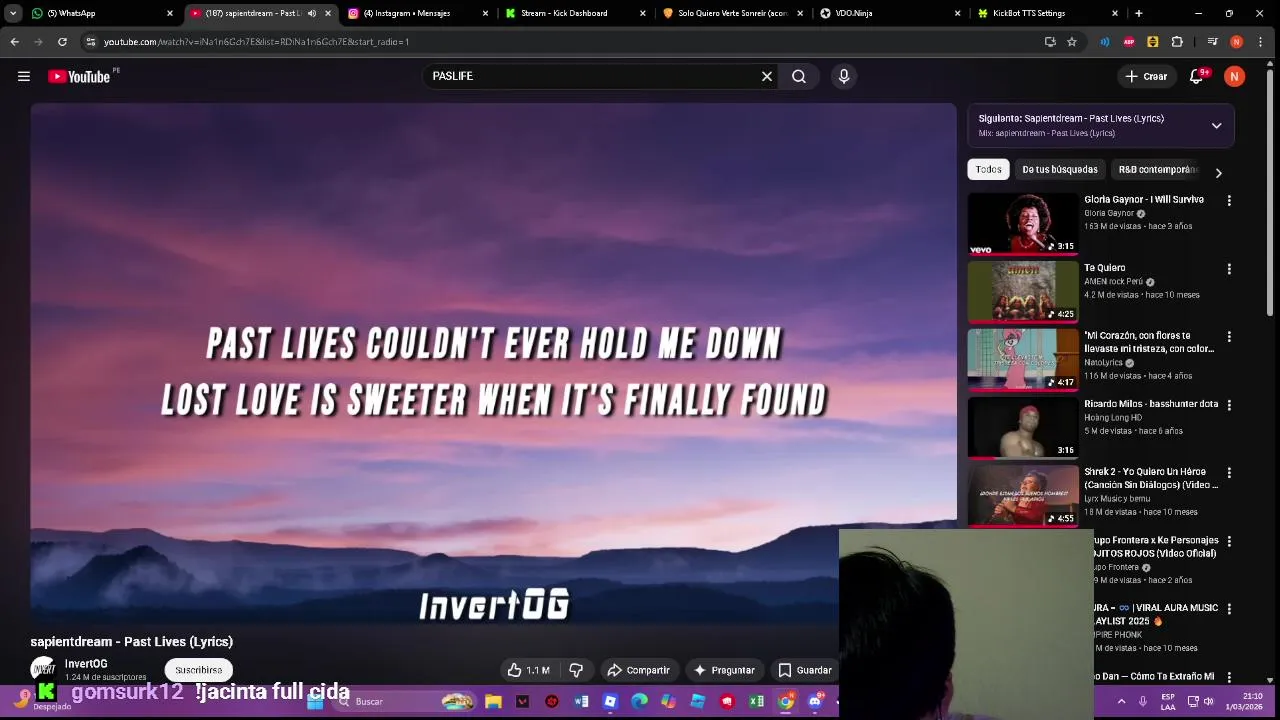Switch to KickBot TTS Settings tab
The image size is (1280, 720).
pyautogui.click(x=1040, y=13)
